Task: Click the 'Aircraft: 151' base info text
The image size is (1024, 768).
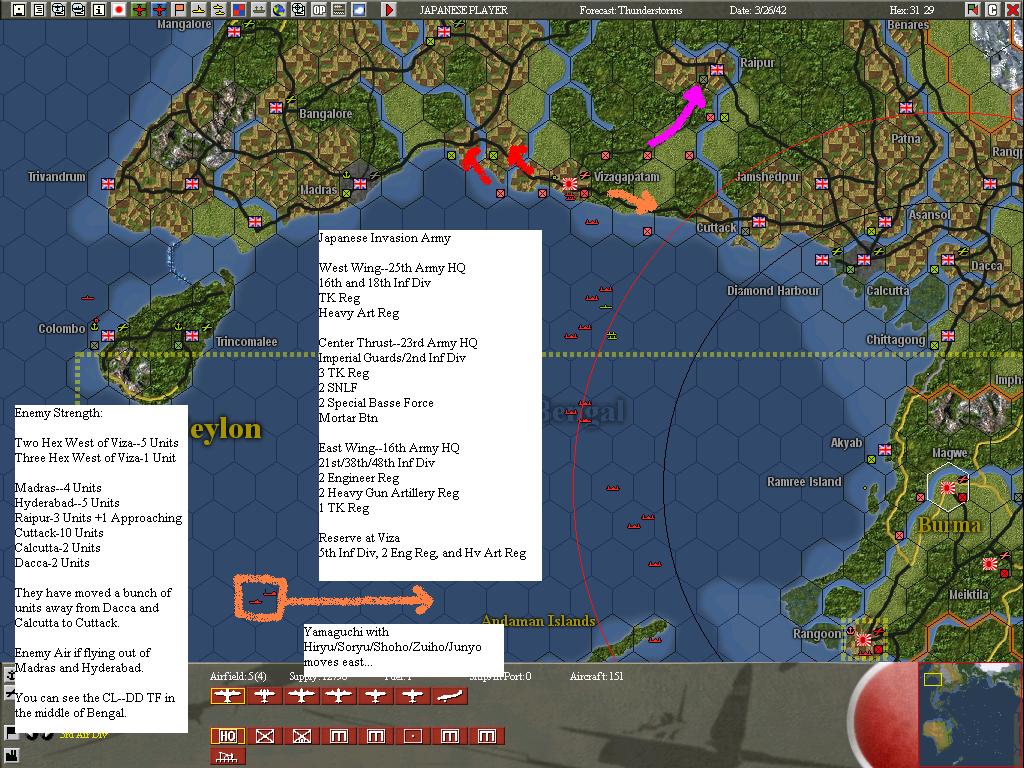Action: [596, 676]
